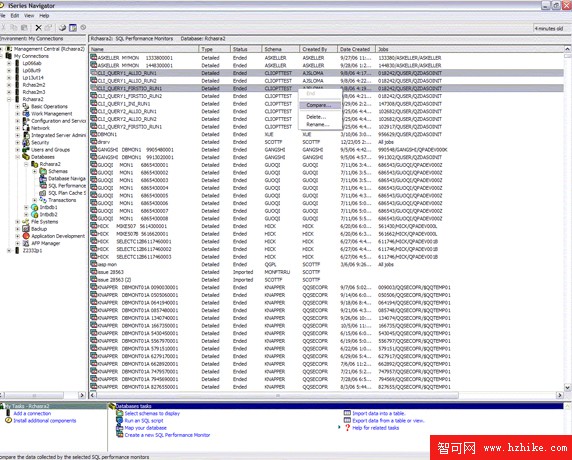Click the SQL Plan Cache icon

coord(43,193)
